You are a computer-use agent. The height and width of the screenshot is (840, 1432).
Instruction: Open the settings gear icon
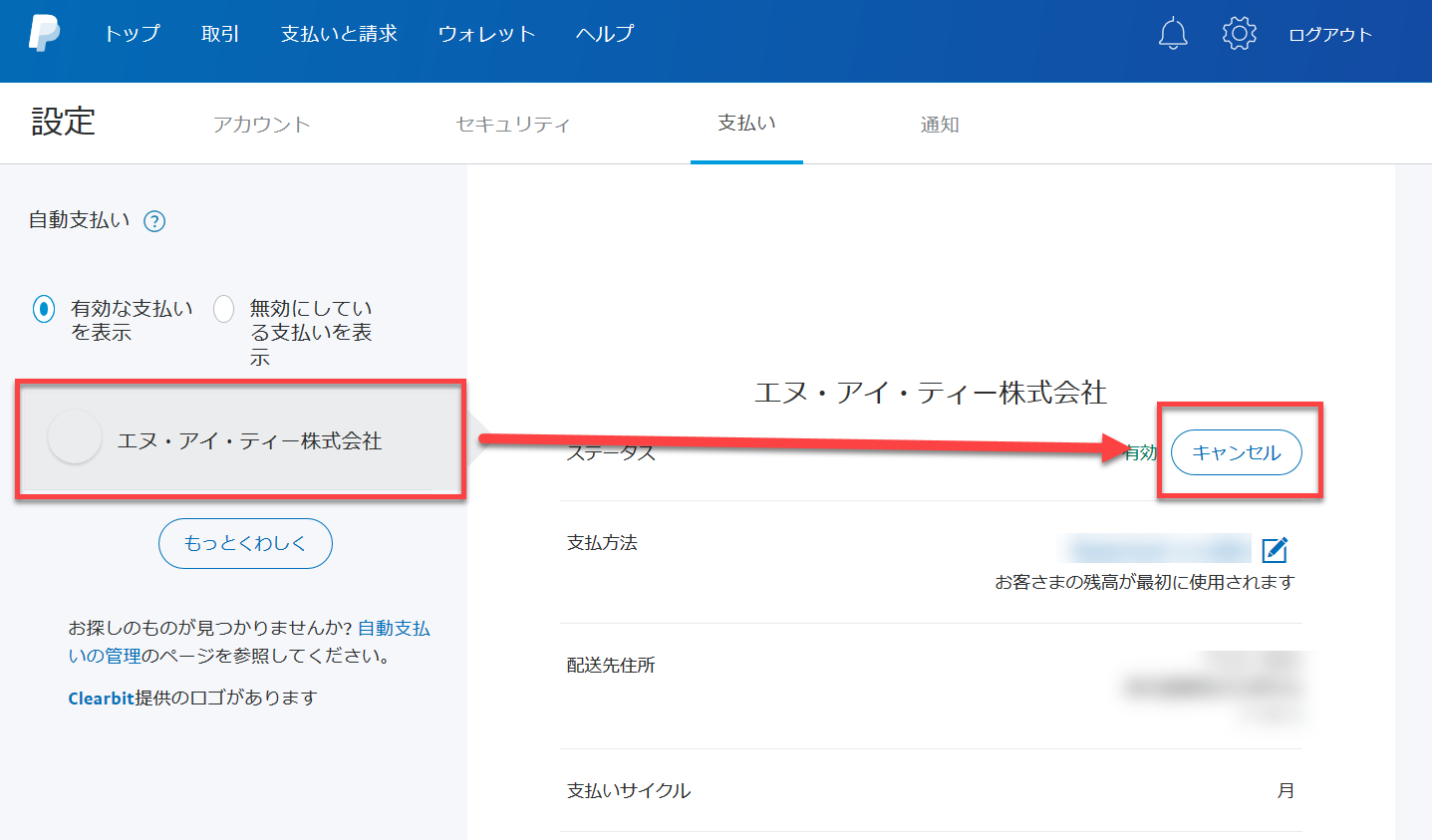1239,34
